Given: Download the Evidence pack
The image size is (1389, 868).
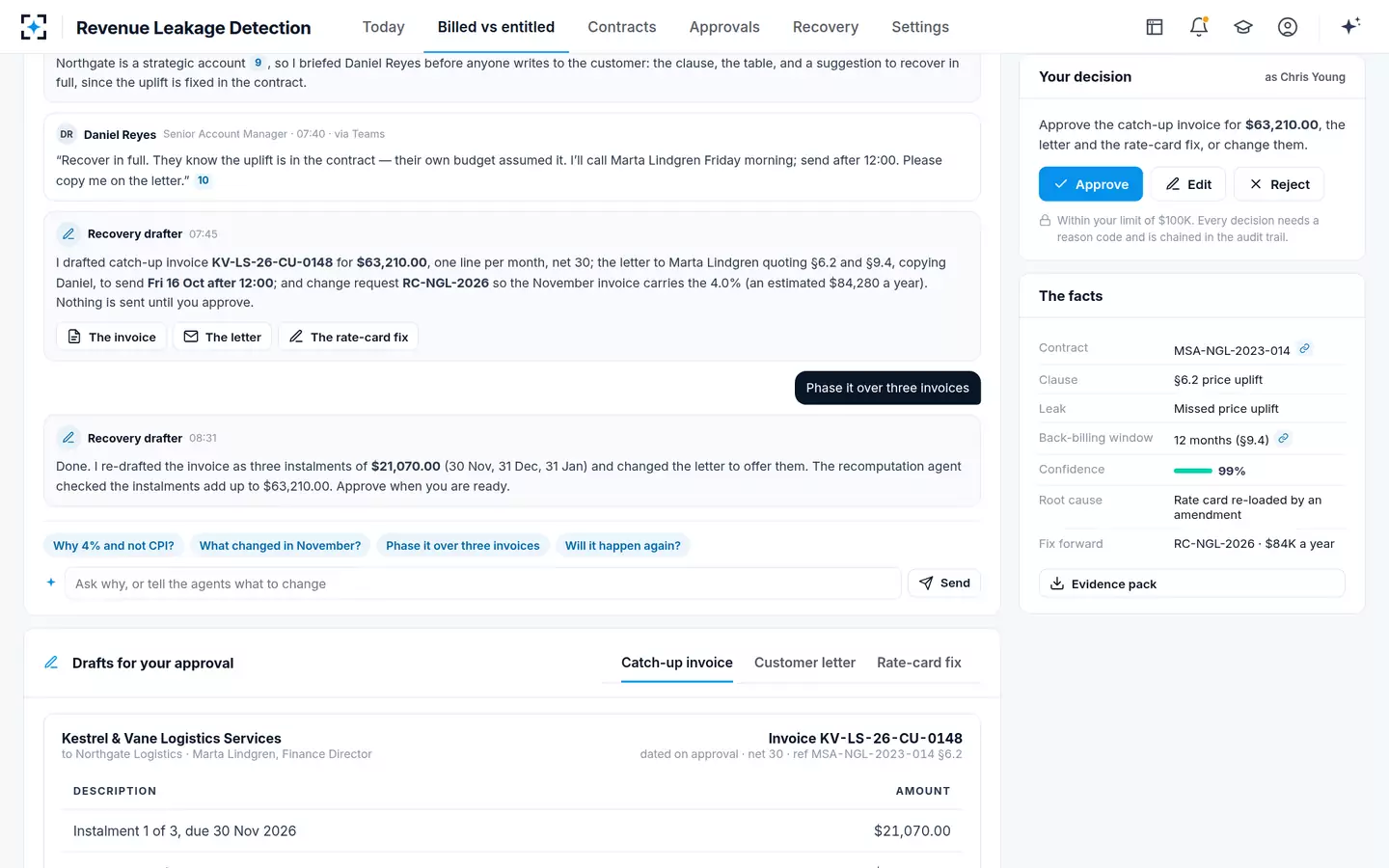Looking at the screenshot, I should click(1191, 583).
